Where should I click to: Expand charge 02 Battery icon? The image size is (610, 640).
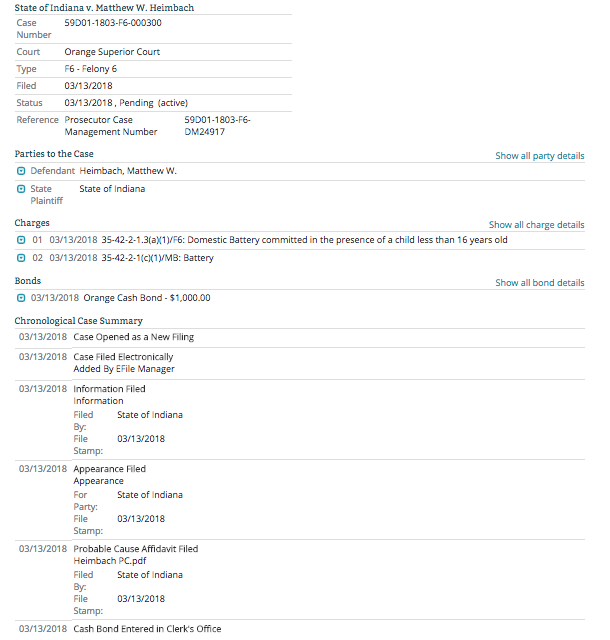point(21,258)
